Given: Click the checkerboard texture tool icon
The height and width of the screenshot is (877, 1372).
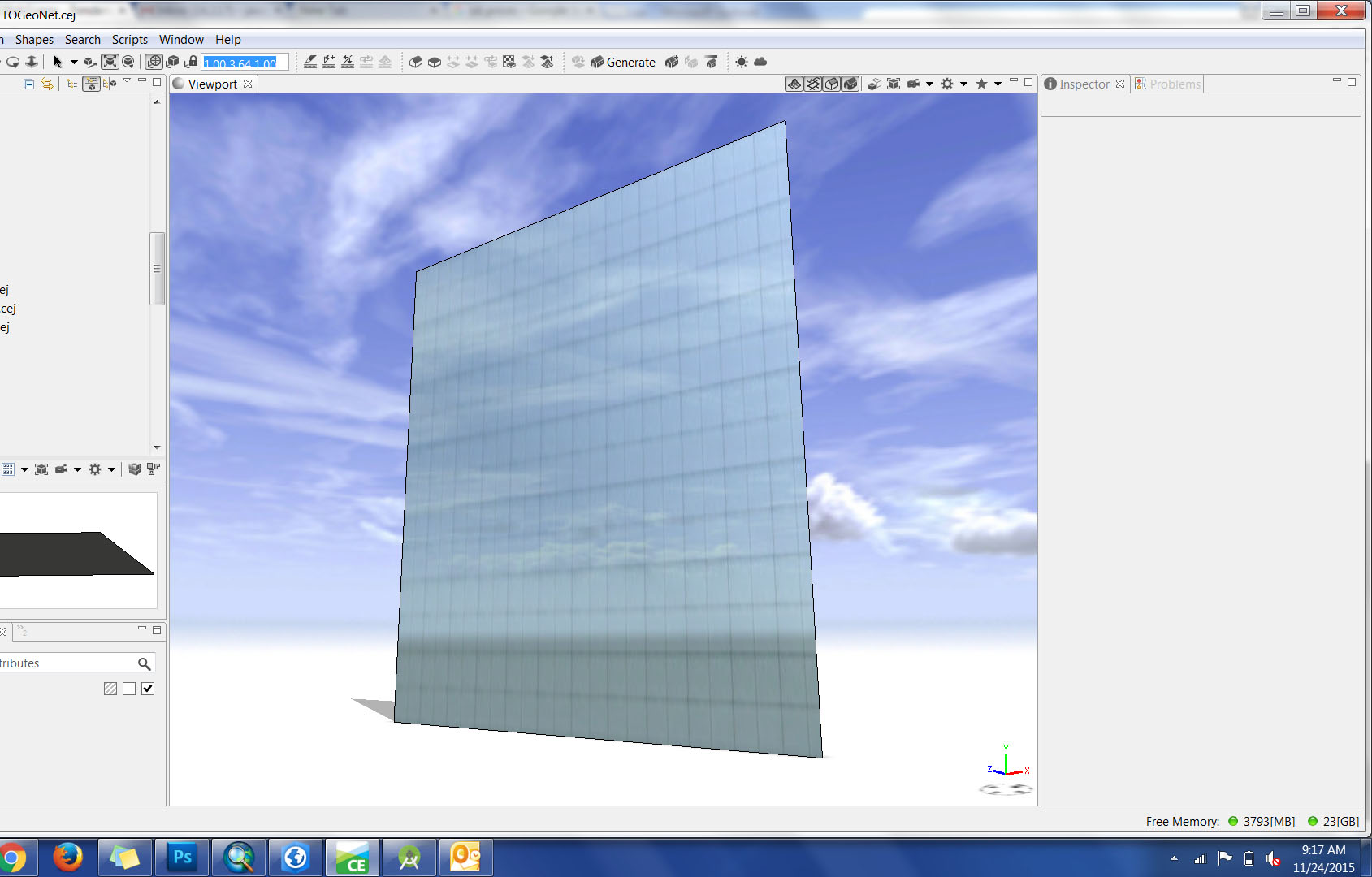Looking at the screenshot, I should (x=509, y=62).
